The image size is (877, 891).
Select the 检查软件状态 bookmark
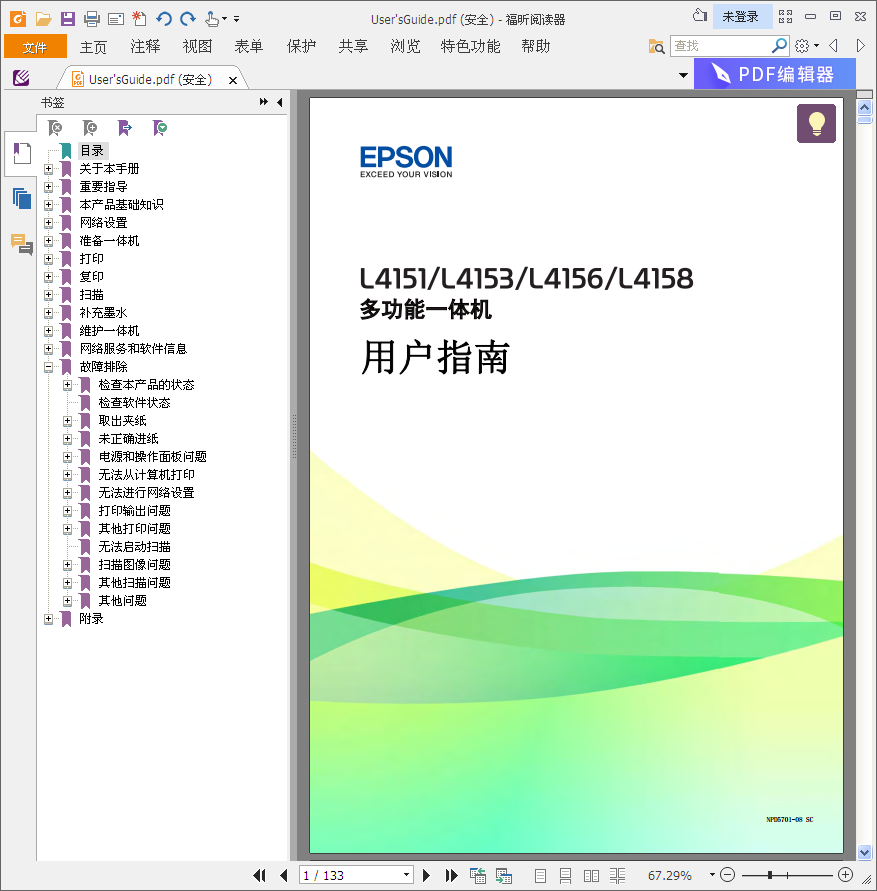134,403
